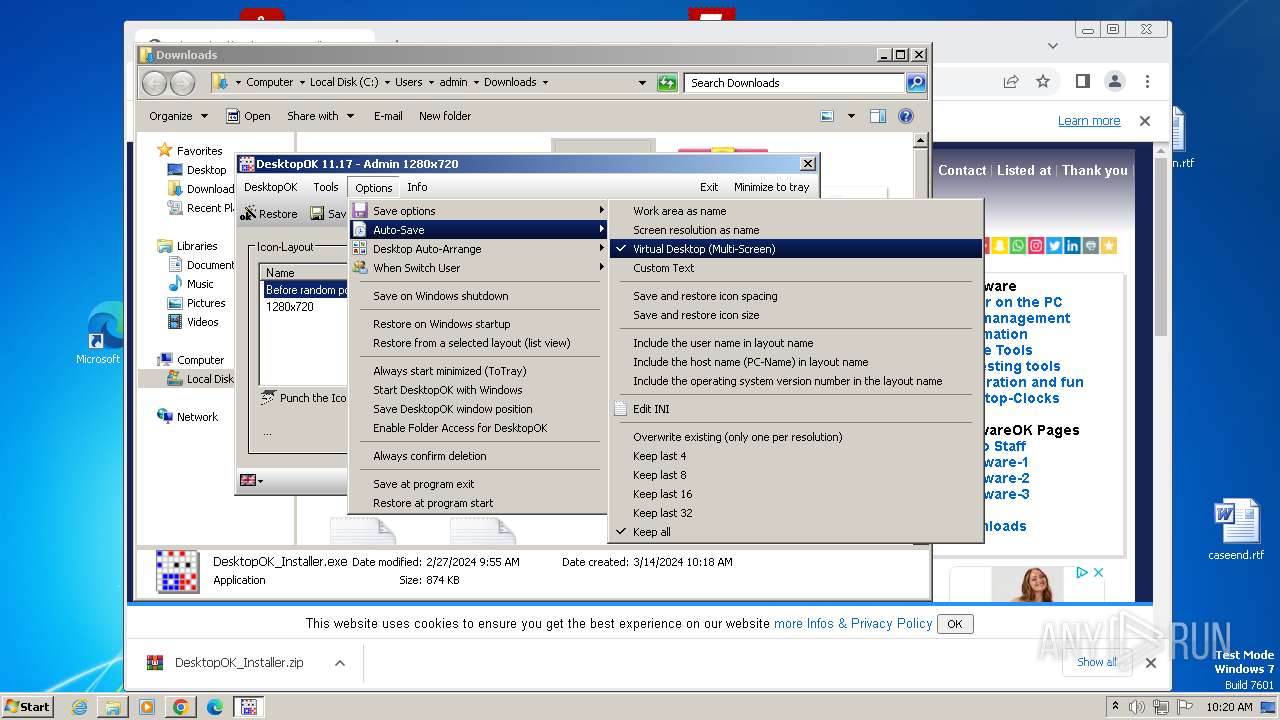The height and width of the screenshot is (720, 1280).
Task: Toggle the Explorer preview pane icon
Action: [877, 116]
